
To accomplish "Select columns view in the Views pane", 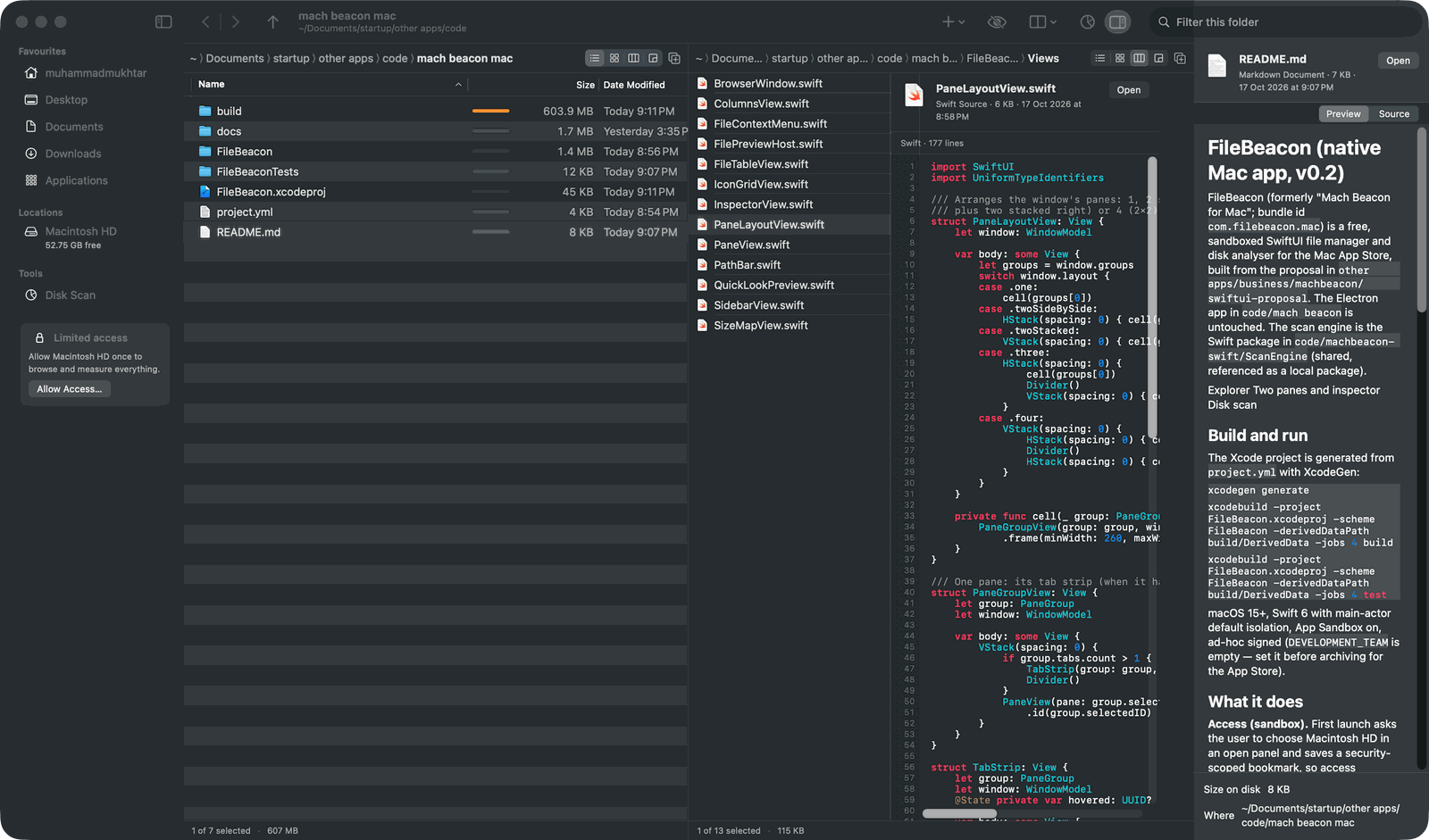I will pos(1140,58).
